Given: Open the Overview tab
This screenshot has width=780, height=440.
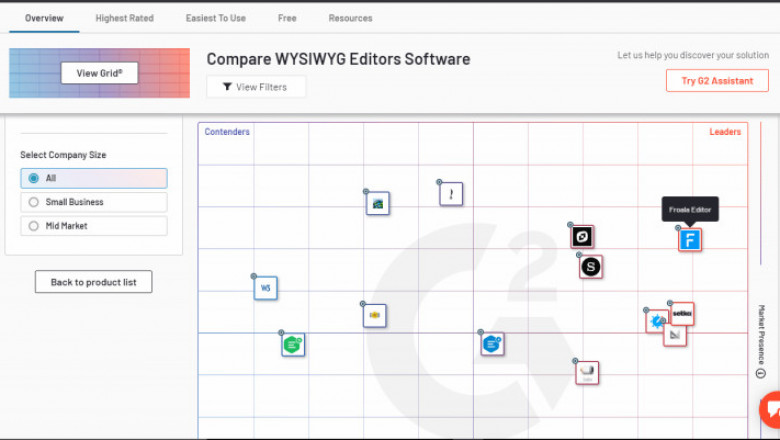Looking at the screenshot, I should coord(44,18).
